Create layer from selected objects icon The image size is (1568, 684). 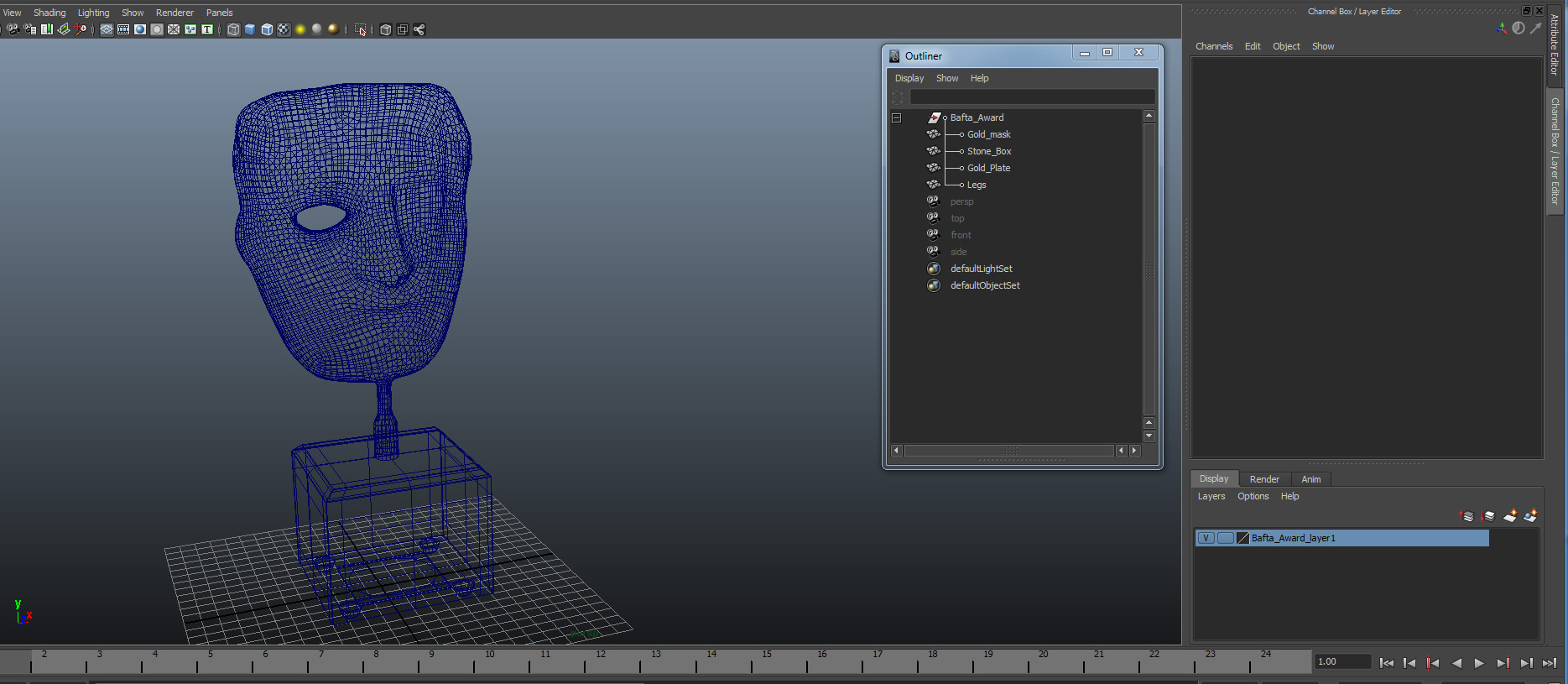click(x=1530, y=516)
